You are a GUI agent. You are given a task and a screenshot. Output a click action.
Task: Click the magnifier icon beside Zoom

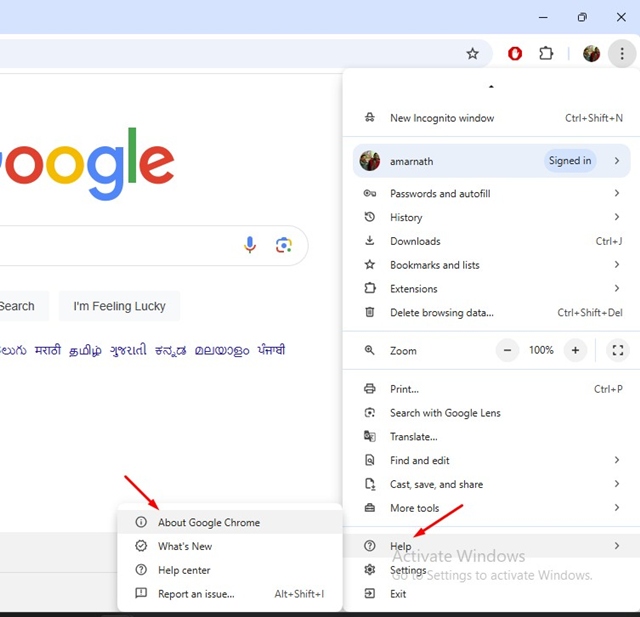[370, 350]
